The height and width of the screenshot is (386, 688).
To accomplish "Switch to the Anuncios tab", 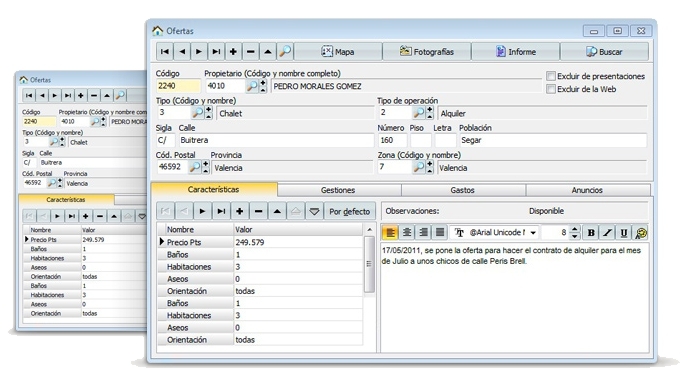I will (x=587, y=190).
